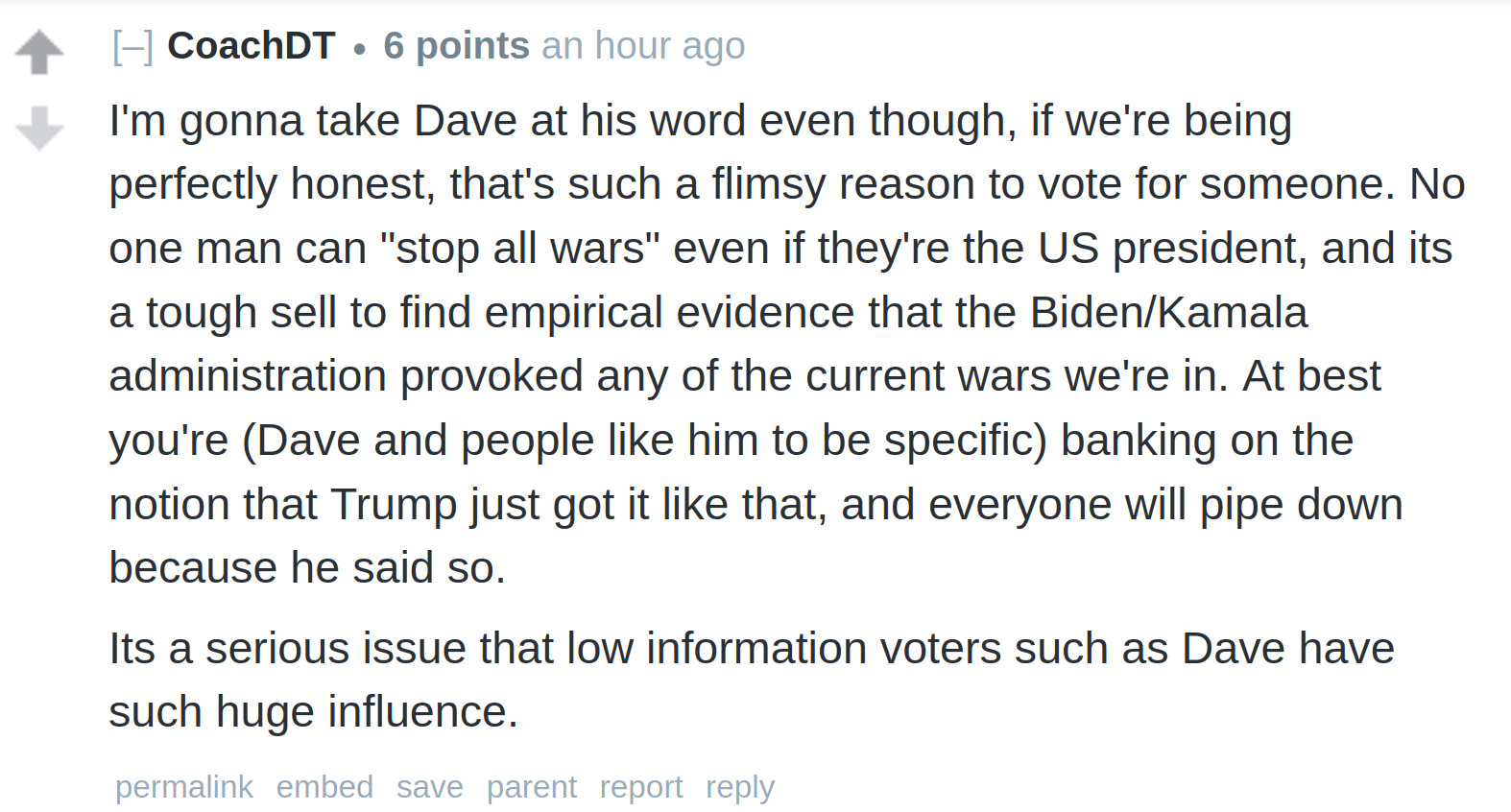Click the phrase 'such huge influence.'
This screenshot has width=1511, height=812.
(x=314, y=712)
